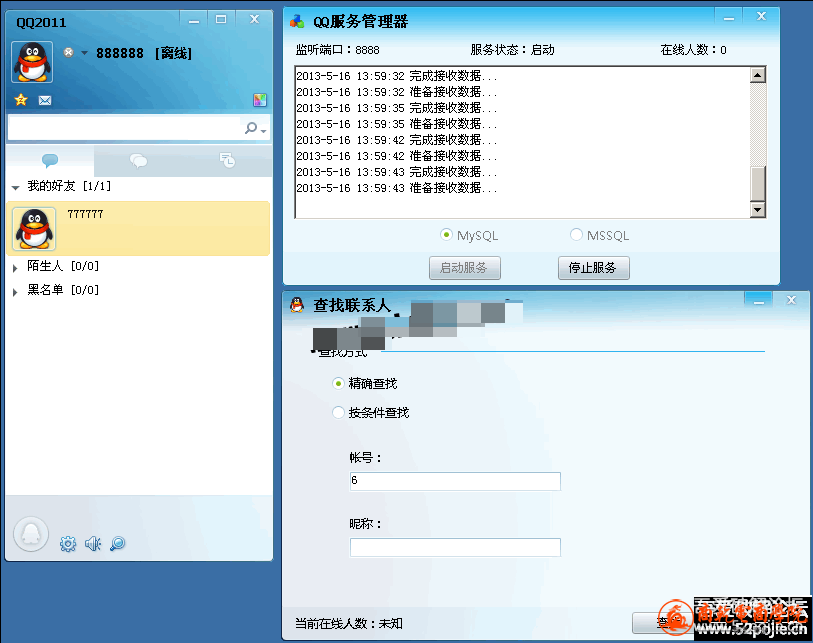
Task: Click the log scrollbar thumb
Action: [x=758, y=183]
